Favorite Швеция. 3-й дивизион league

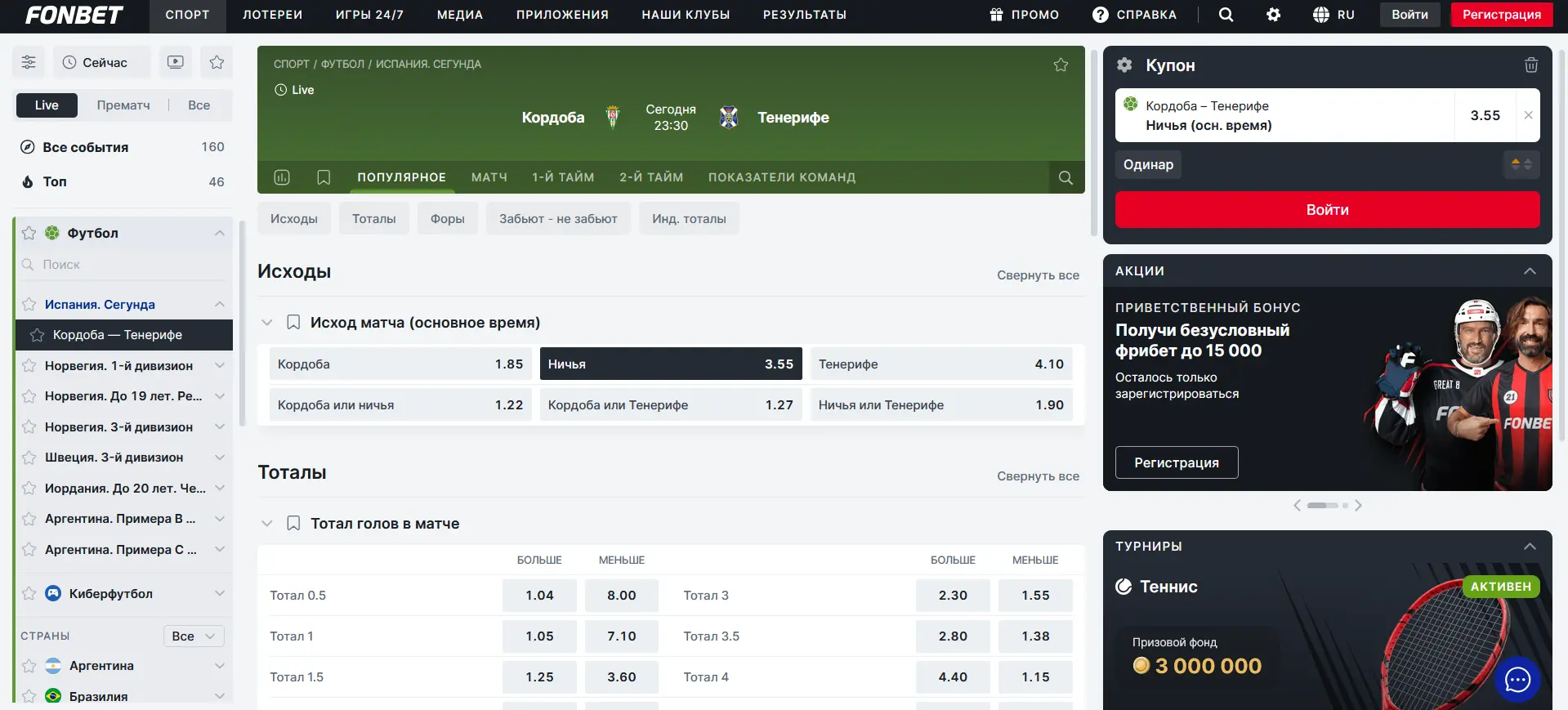click(x=29, y=458)
